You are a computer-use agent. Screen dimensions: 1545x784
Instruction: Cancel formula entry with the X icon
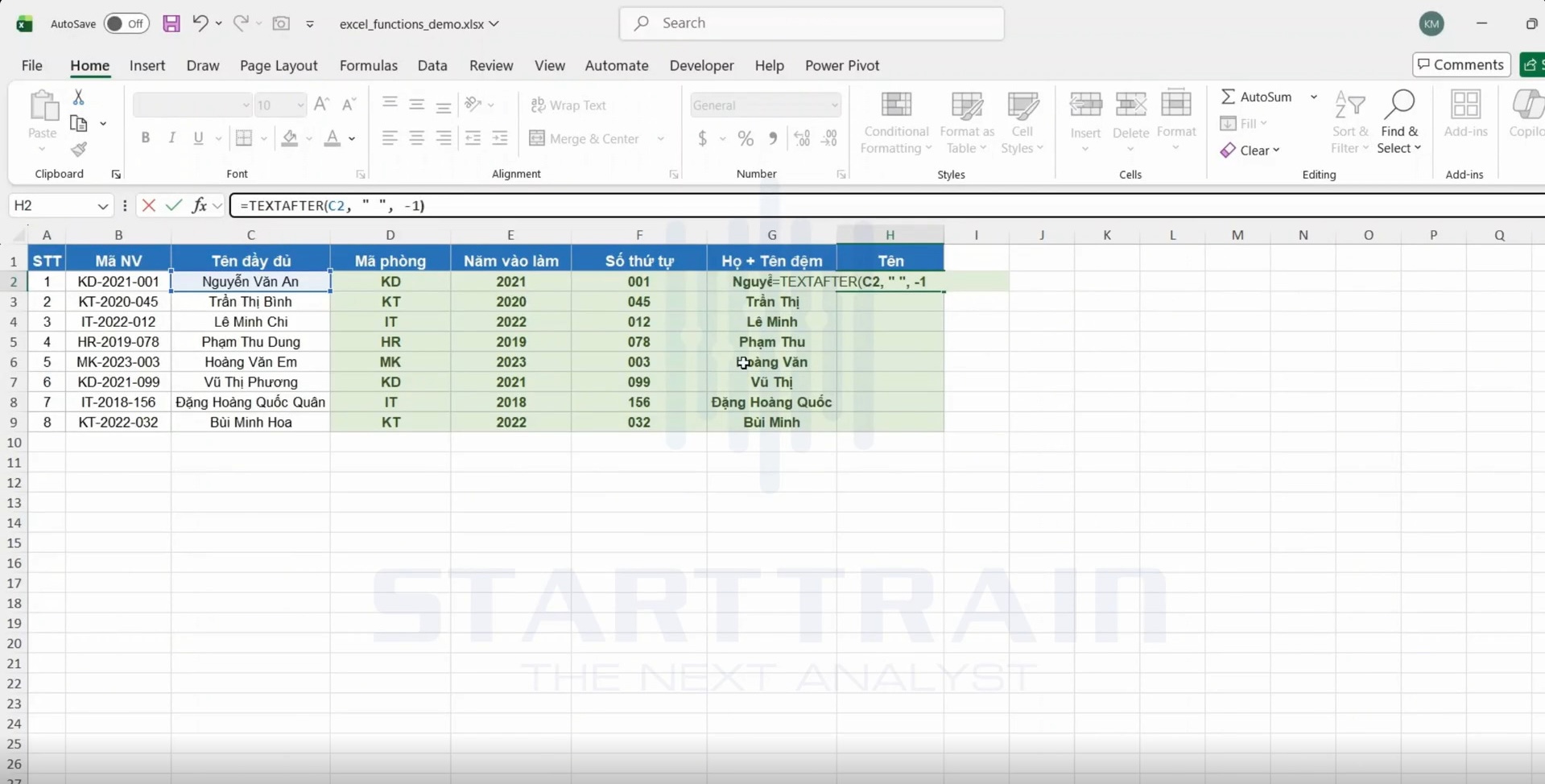click(148, 205)
